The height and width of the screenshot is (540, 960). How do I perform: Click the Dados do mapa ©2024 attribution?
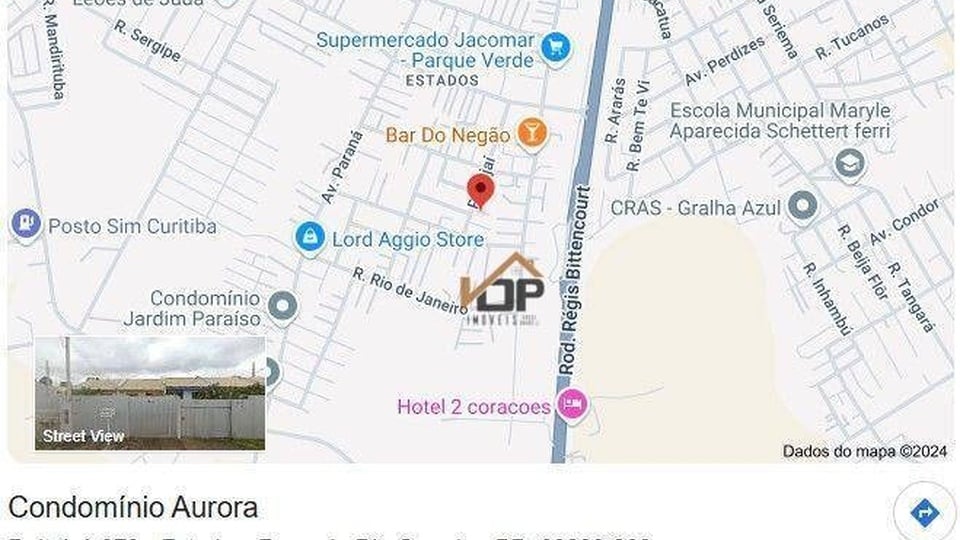[864, 452]
